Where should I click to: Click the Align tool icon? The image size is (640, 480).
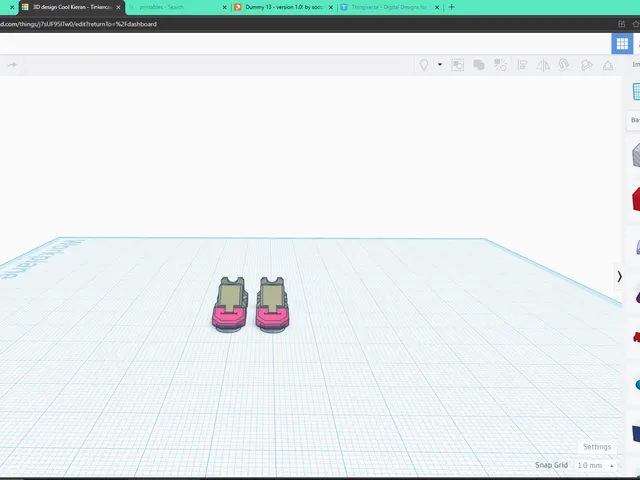coord(522,65)
